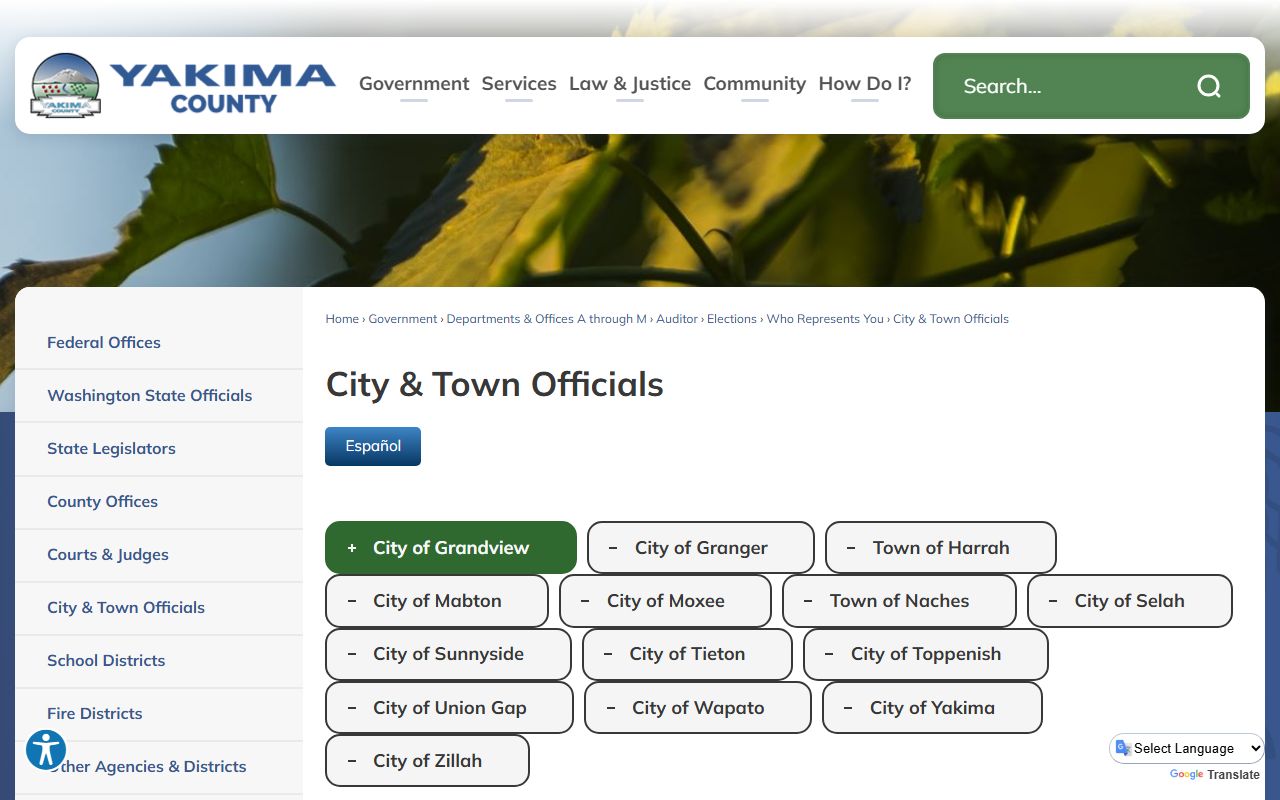Expand the City of Moxee section
This screenshot has height=800, width=1280.
(665, 601)
